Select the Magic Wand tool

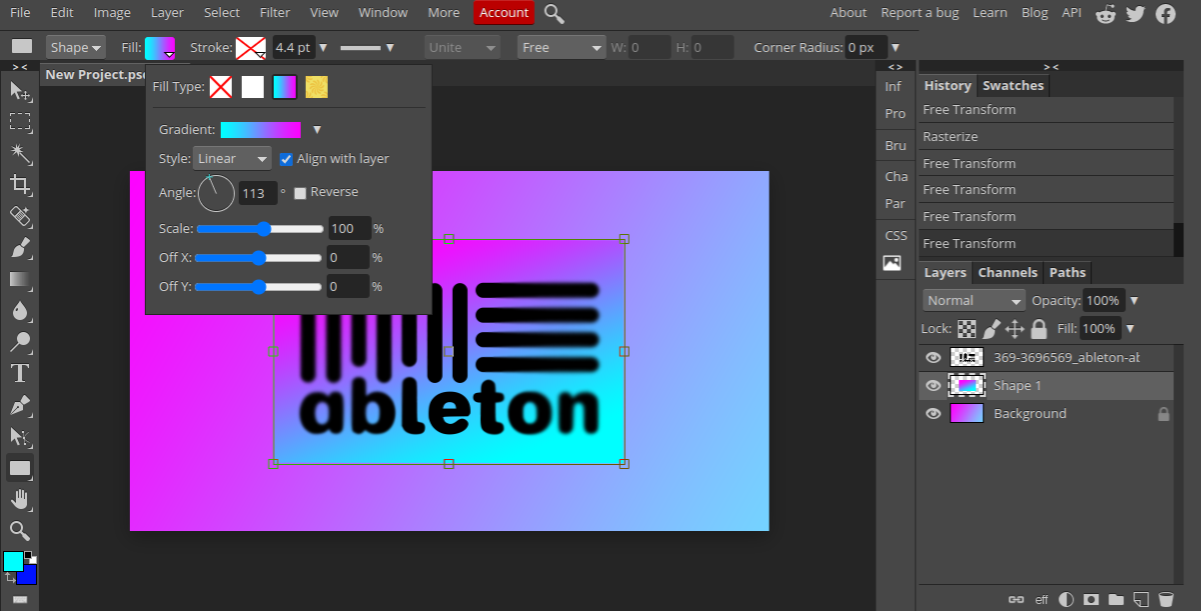(19, 153)
